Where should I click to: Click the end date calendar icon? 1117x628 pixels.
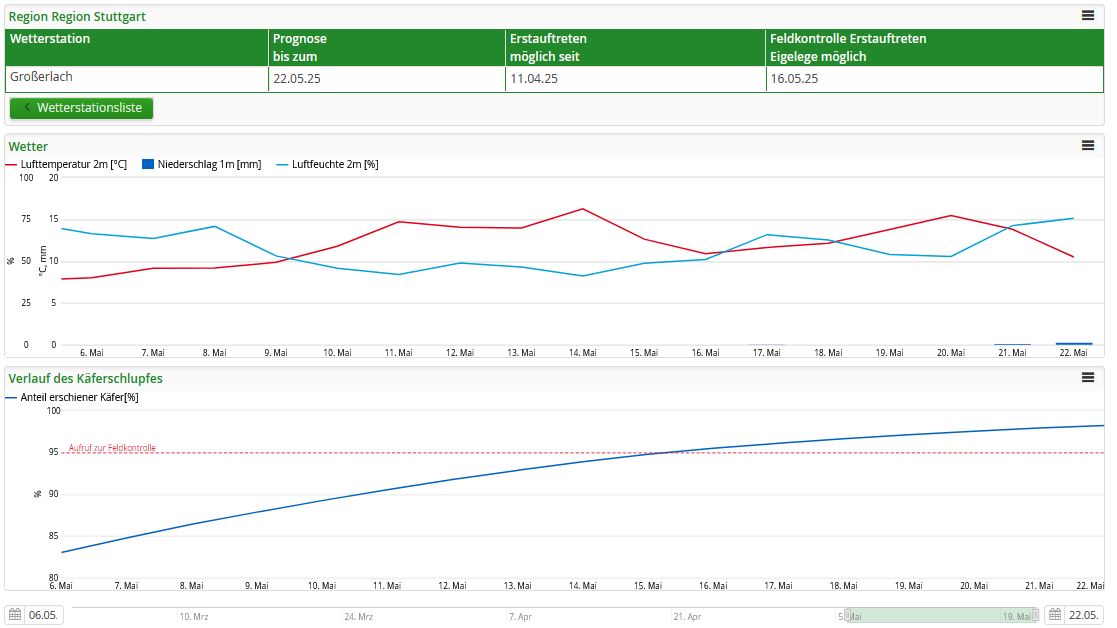(1056, 615)
